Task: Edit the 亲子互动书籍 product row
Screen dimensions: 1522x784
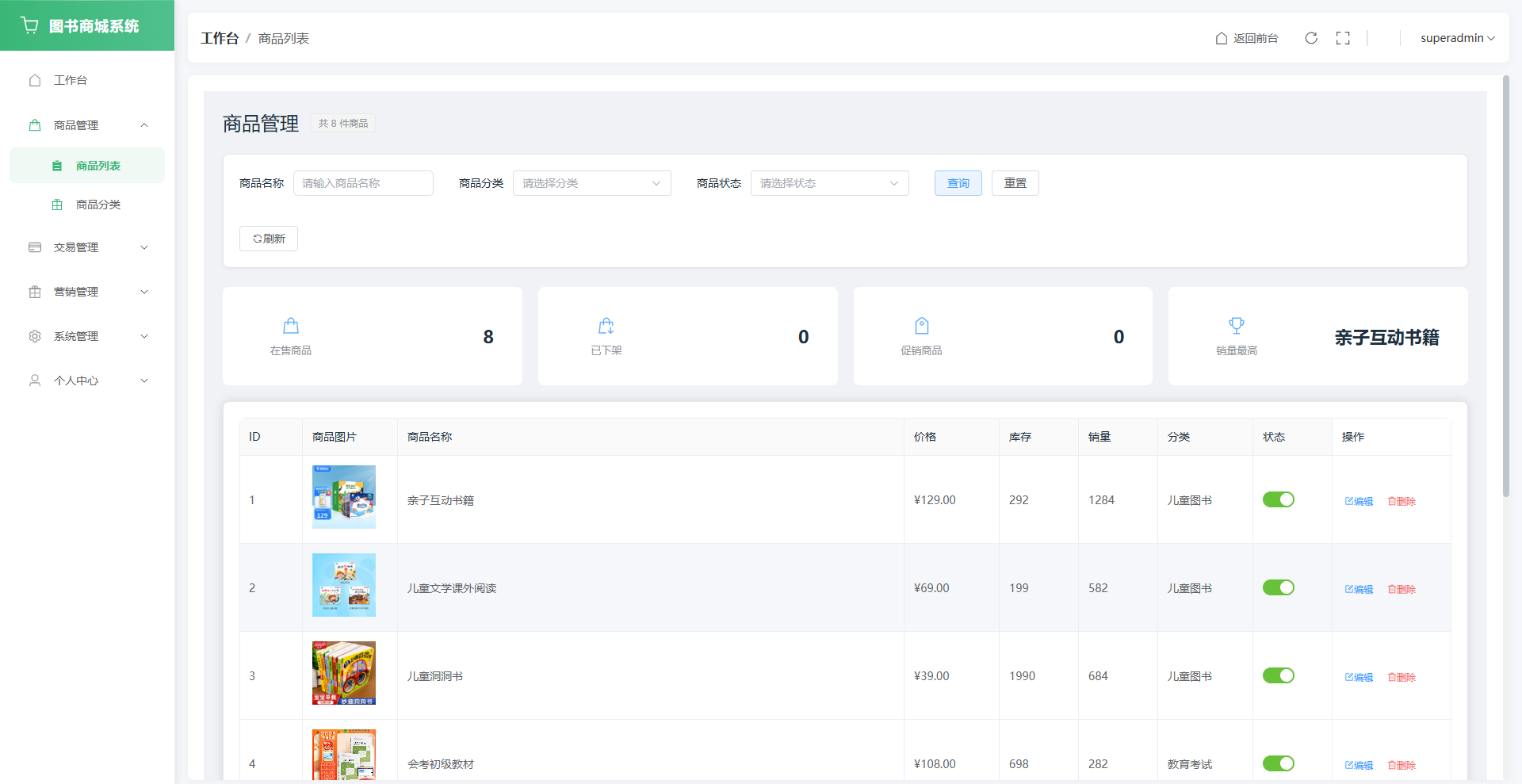Action: point(1359,501)
